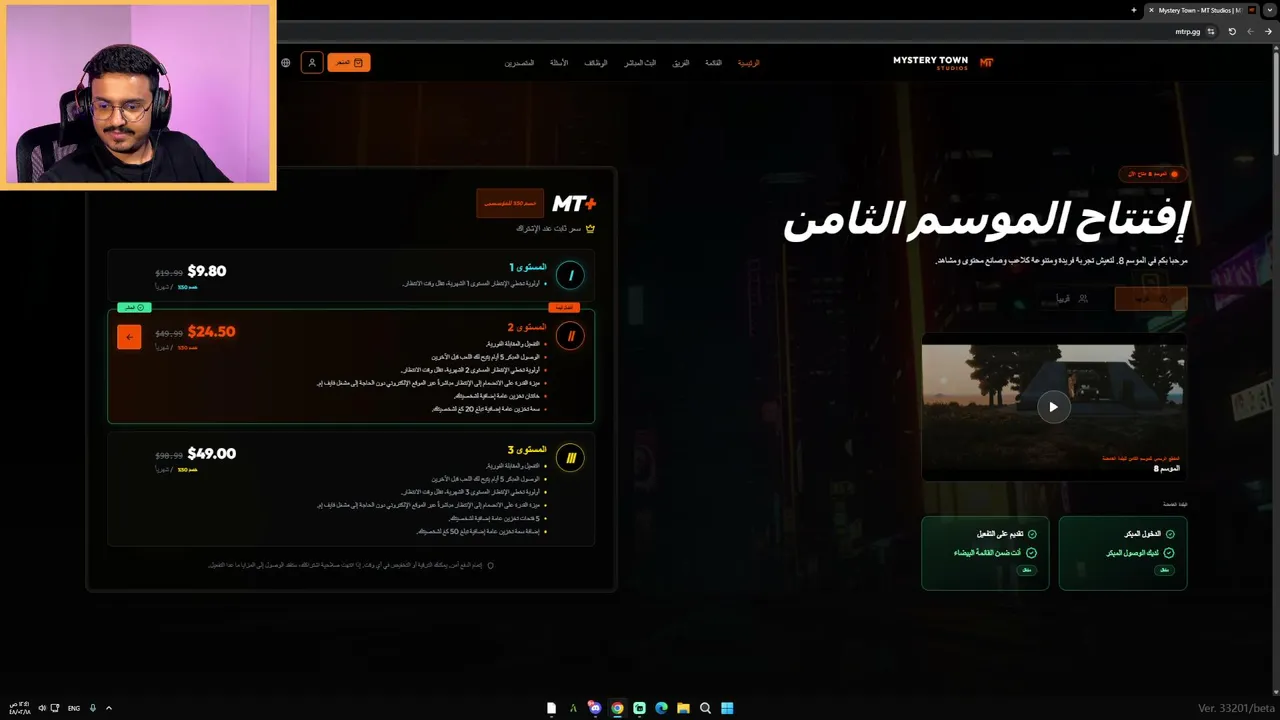
Task: Open the Windows Start button
Action: 727,708
